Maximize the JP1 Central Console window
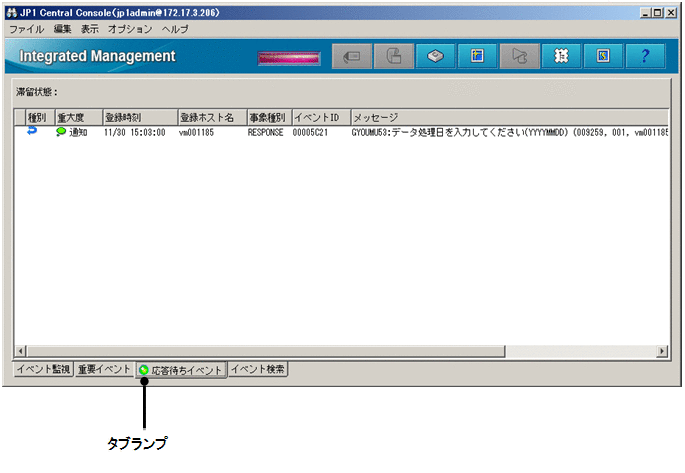685x473 pixels. point(657,13)
